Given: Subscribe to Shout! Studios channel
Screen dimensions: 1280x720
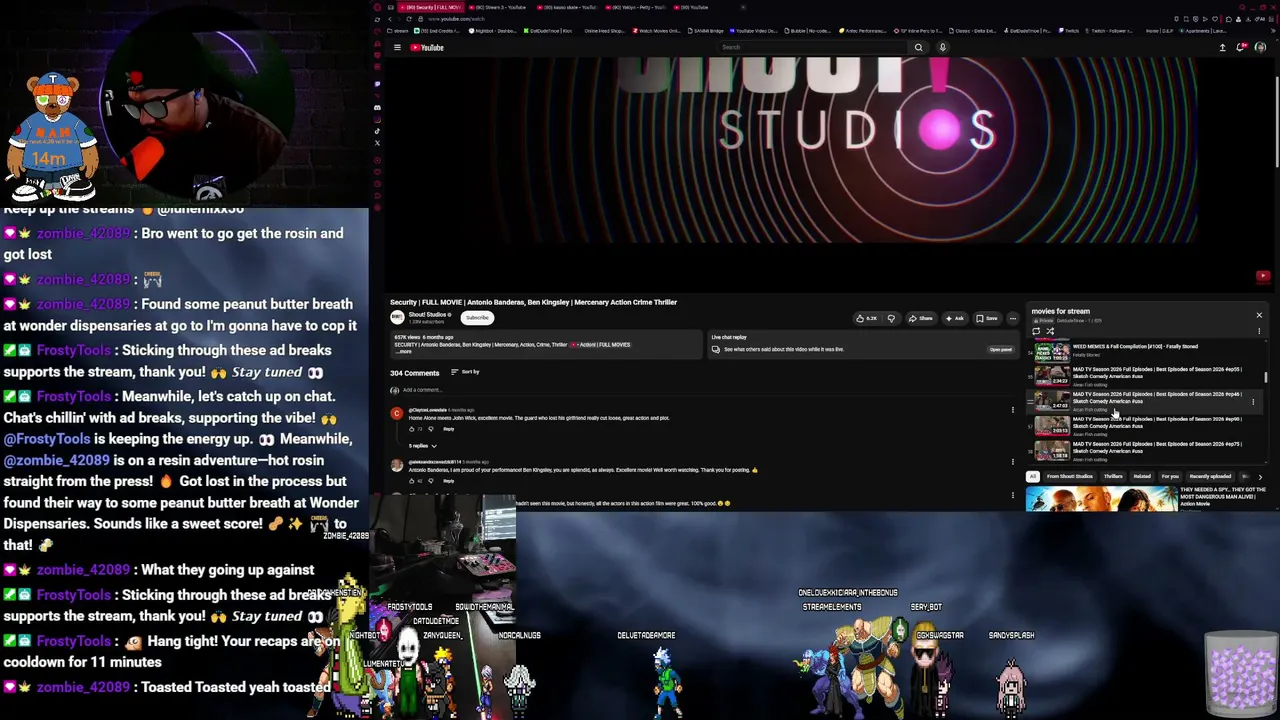Looking at the screenshot, I should tap(477, 317).
